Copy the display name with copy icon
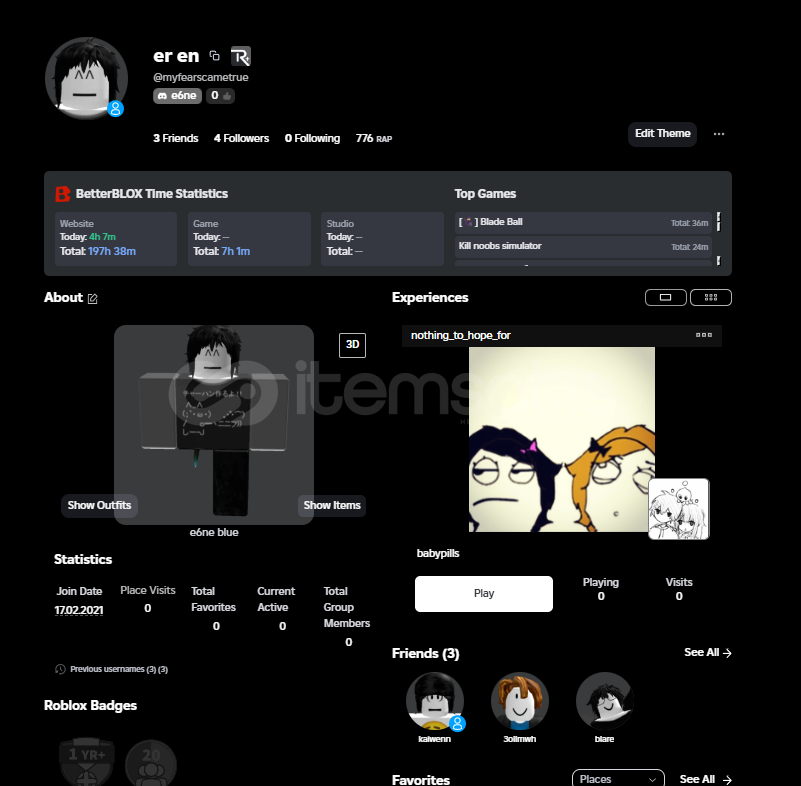Image resolution: width=801 pixels, height=786 pixels. point(215,56)
